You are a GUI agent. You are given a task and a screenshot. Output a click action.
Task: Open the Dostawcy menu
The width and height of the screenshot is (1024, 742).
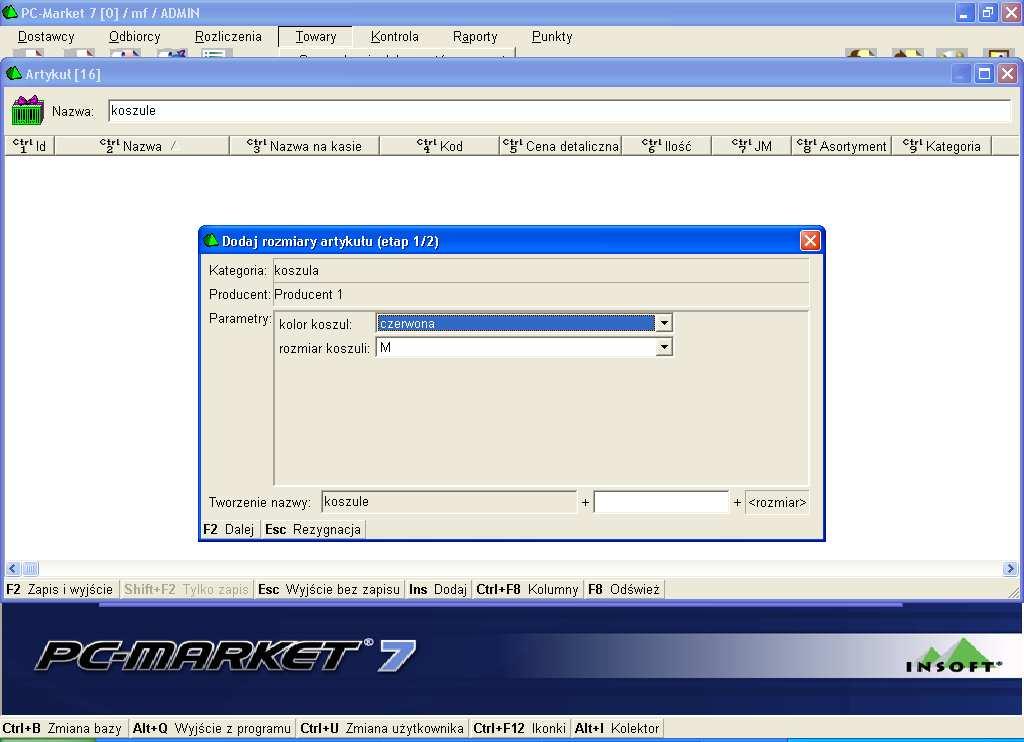point(46,37)
